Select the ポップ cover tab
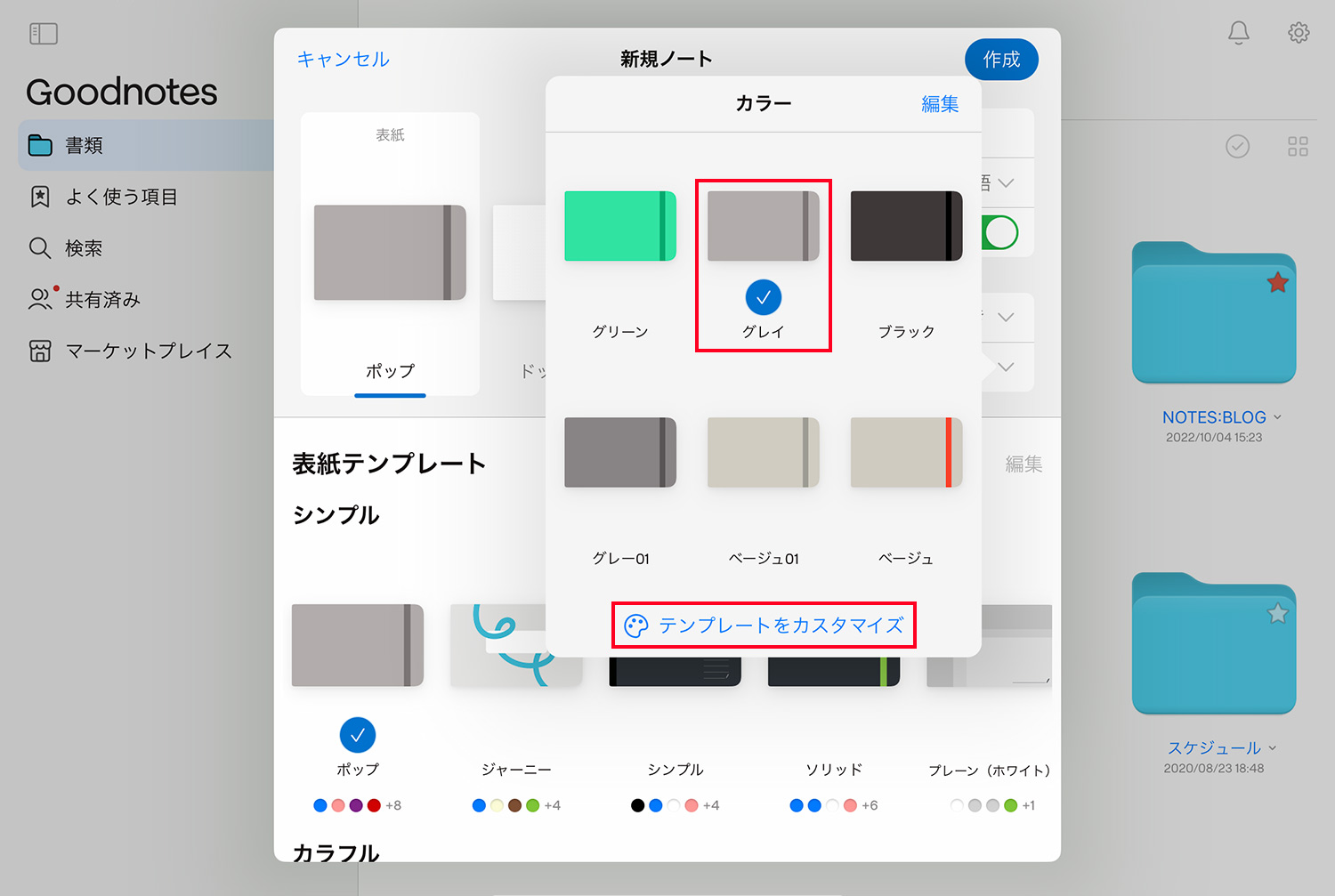 click(390, 371)
